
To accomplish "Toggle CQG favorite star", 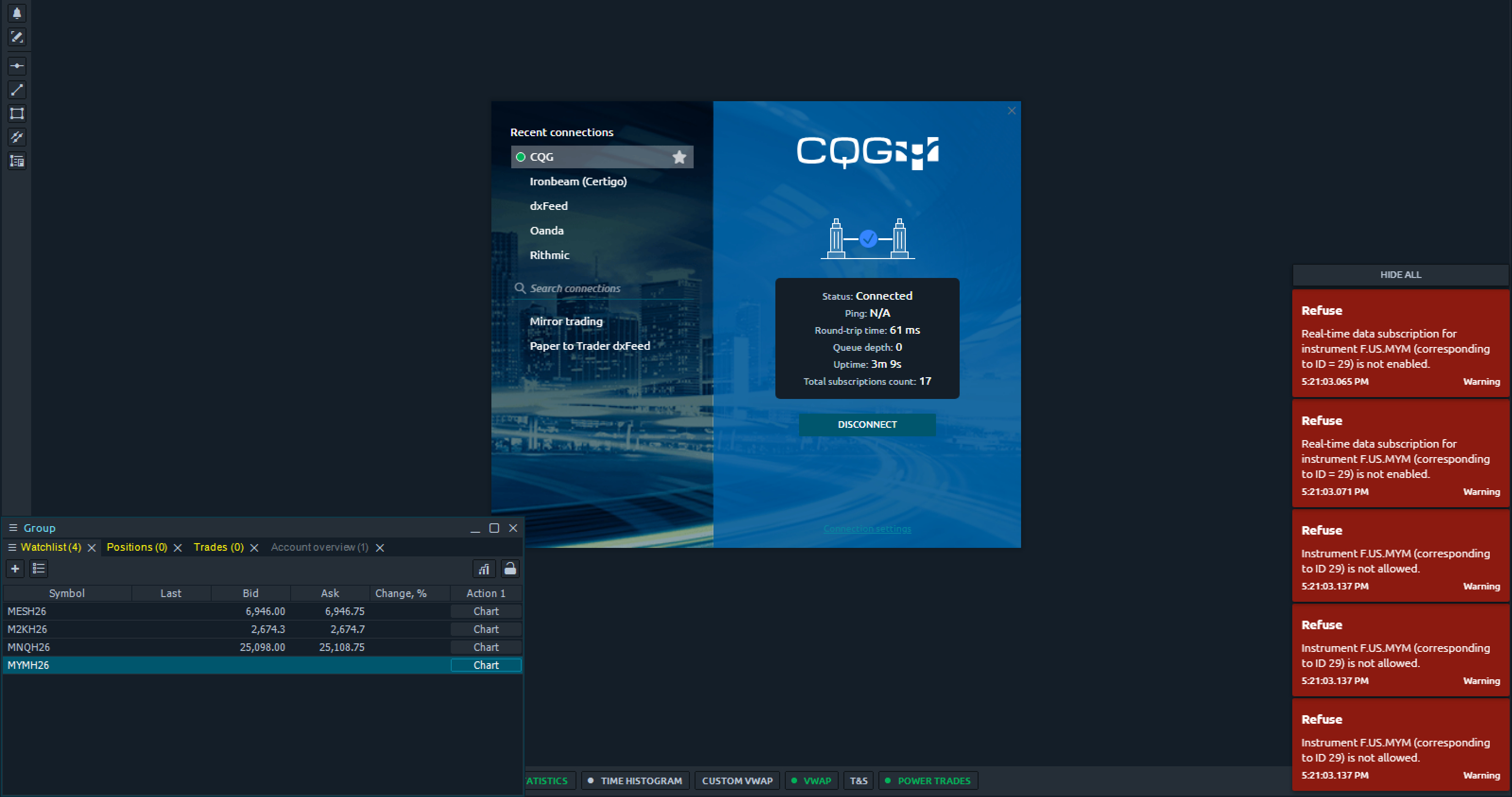I will click(x=679, y=157).
